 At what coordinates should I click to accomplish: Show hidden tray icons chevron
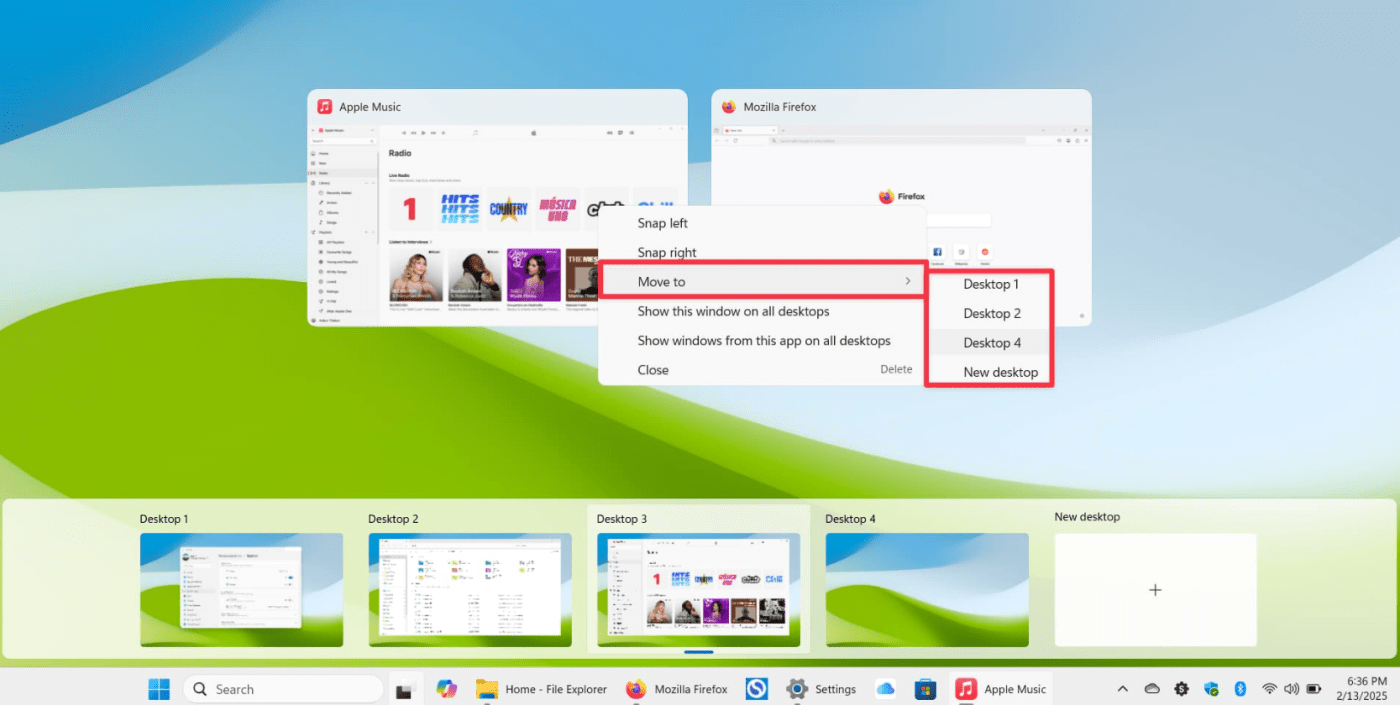1122,689
